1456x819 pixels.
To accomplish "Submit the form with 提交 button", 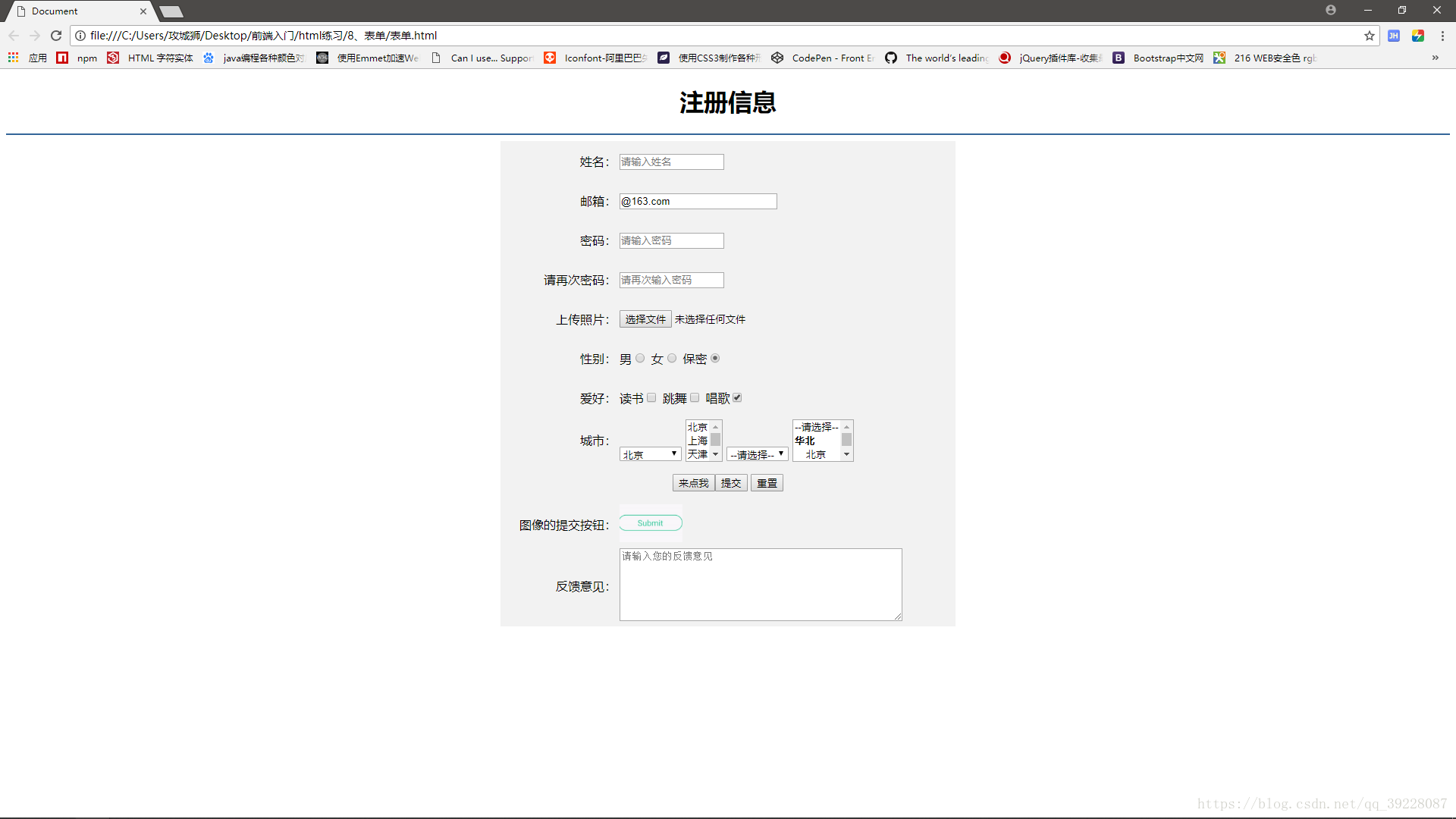I will (731, 483).
